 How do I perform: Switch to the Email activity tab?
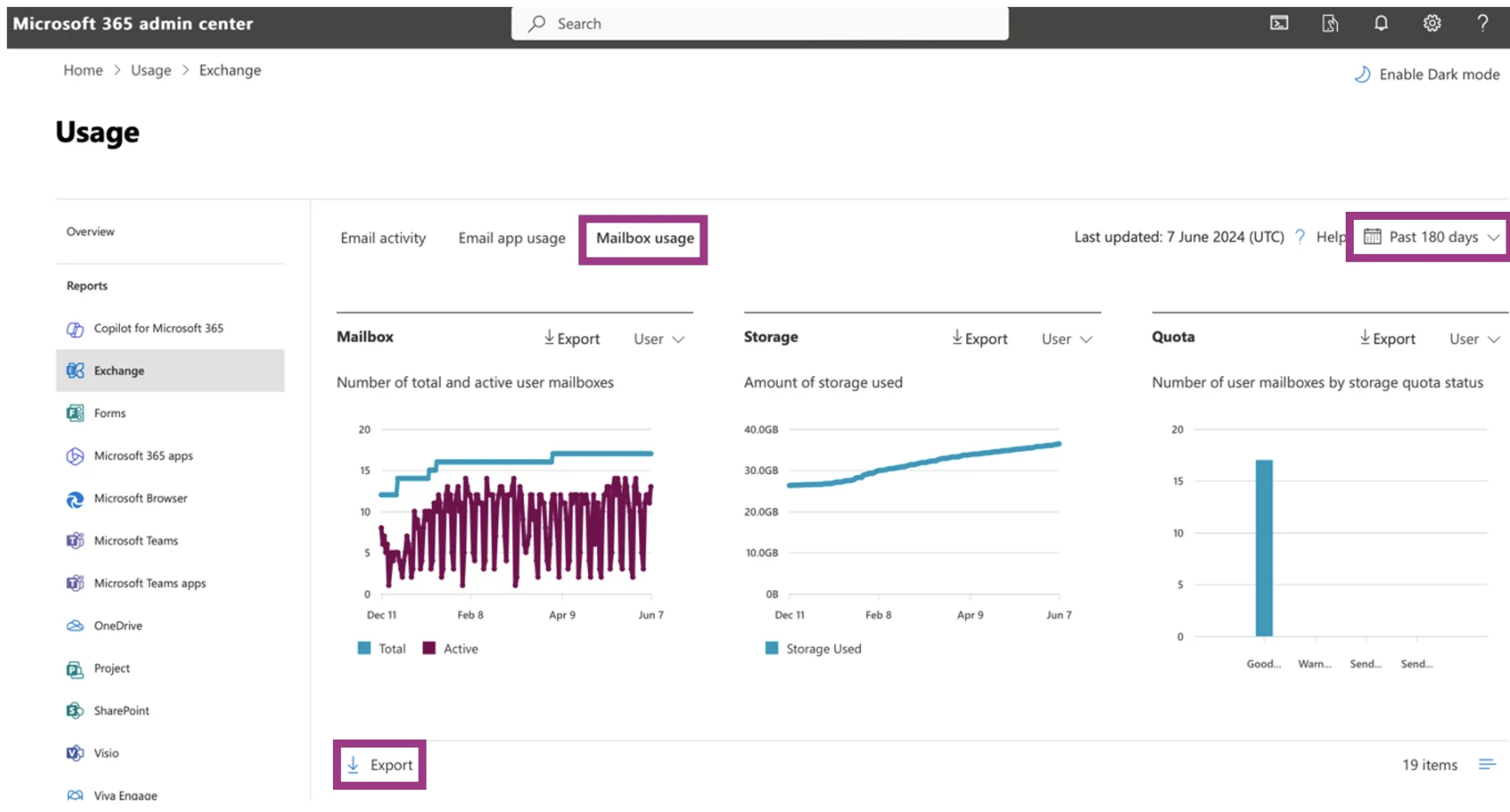pyautogui.click(x=383, y=238)
